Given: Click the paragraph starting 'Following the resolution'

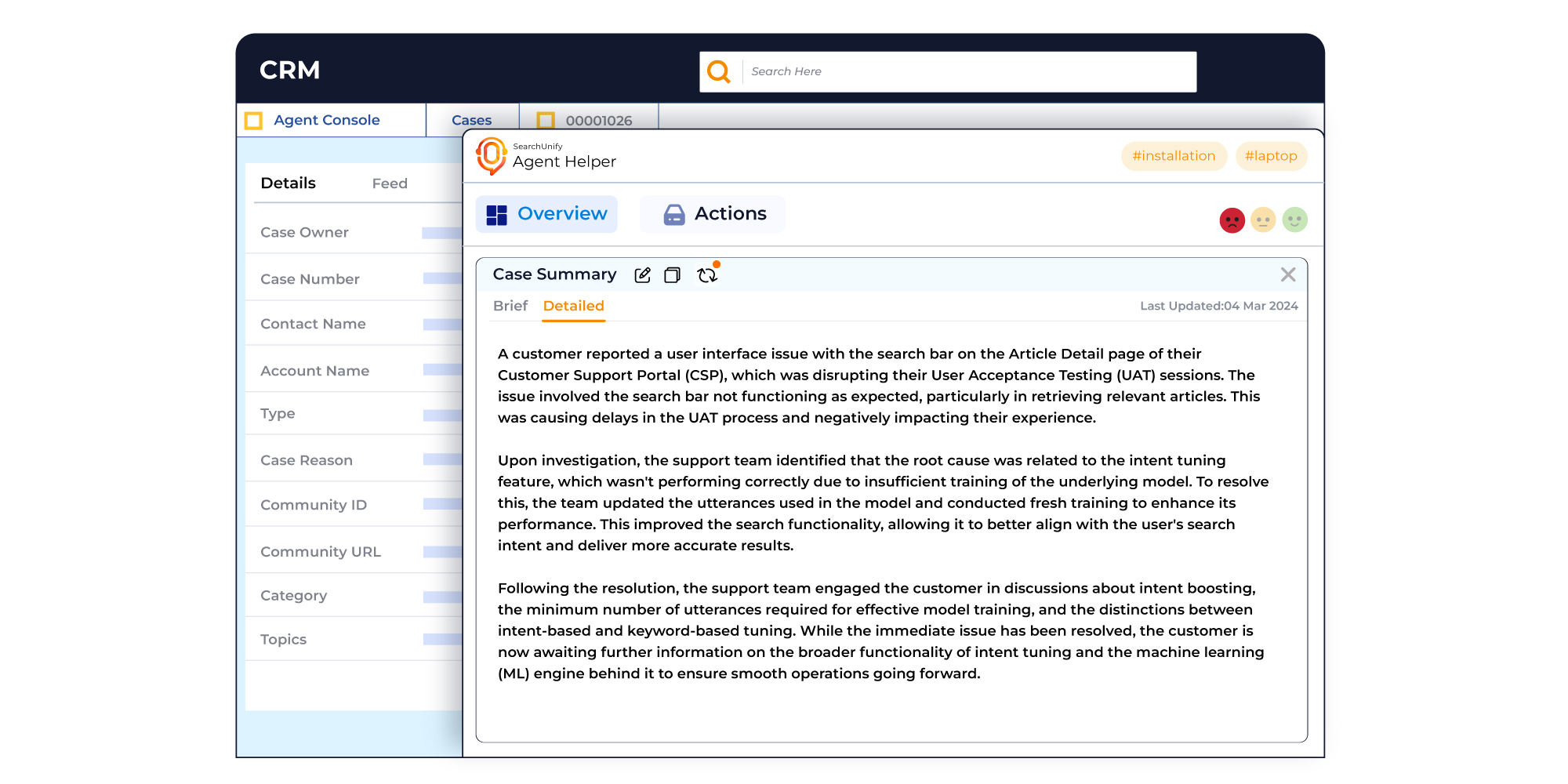Looking at the screenshot, I should (880, 630).
